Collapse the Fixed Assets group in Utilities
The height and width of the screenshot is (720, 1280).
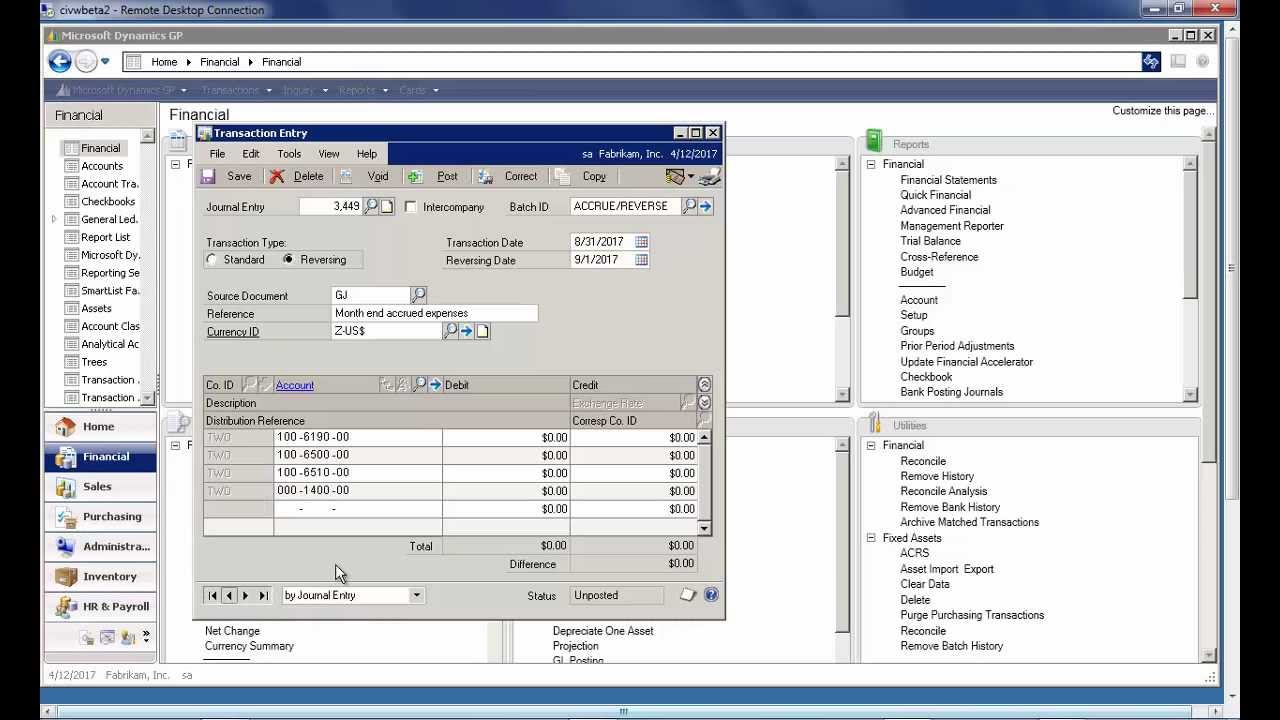pyautogui.click(x=871, y=538)
